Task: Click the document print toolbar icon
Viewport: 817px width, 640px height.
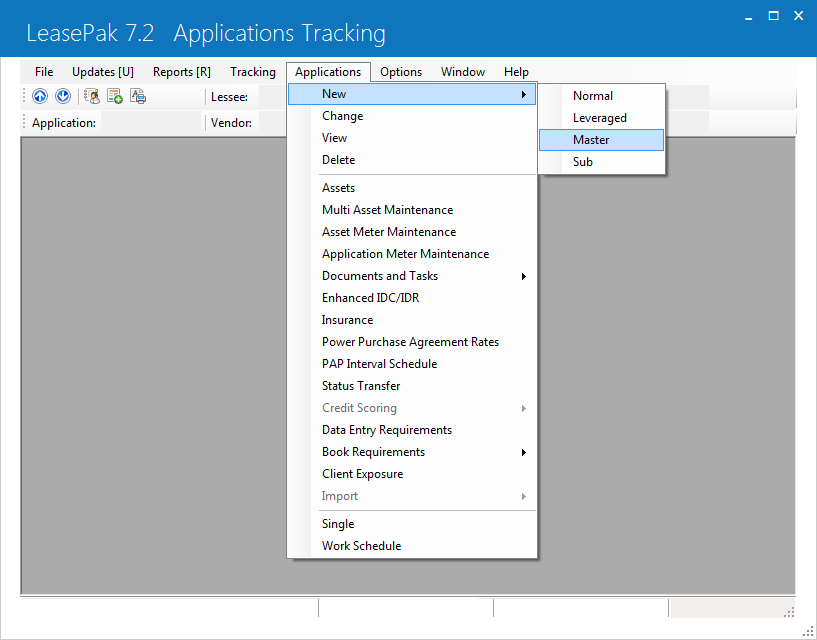Action: coord(138,96)
